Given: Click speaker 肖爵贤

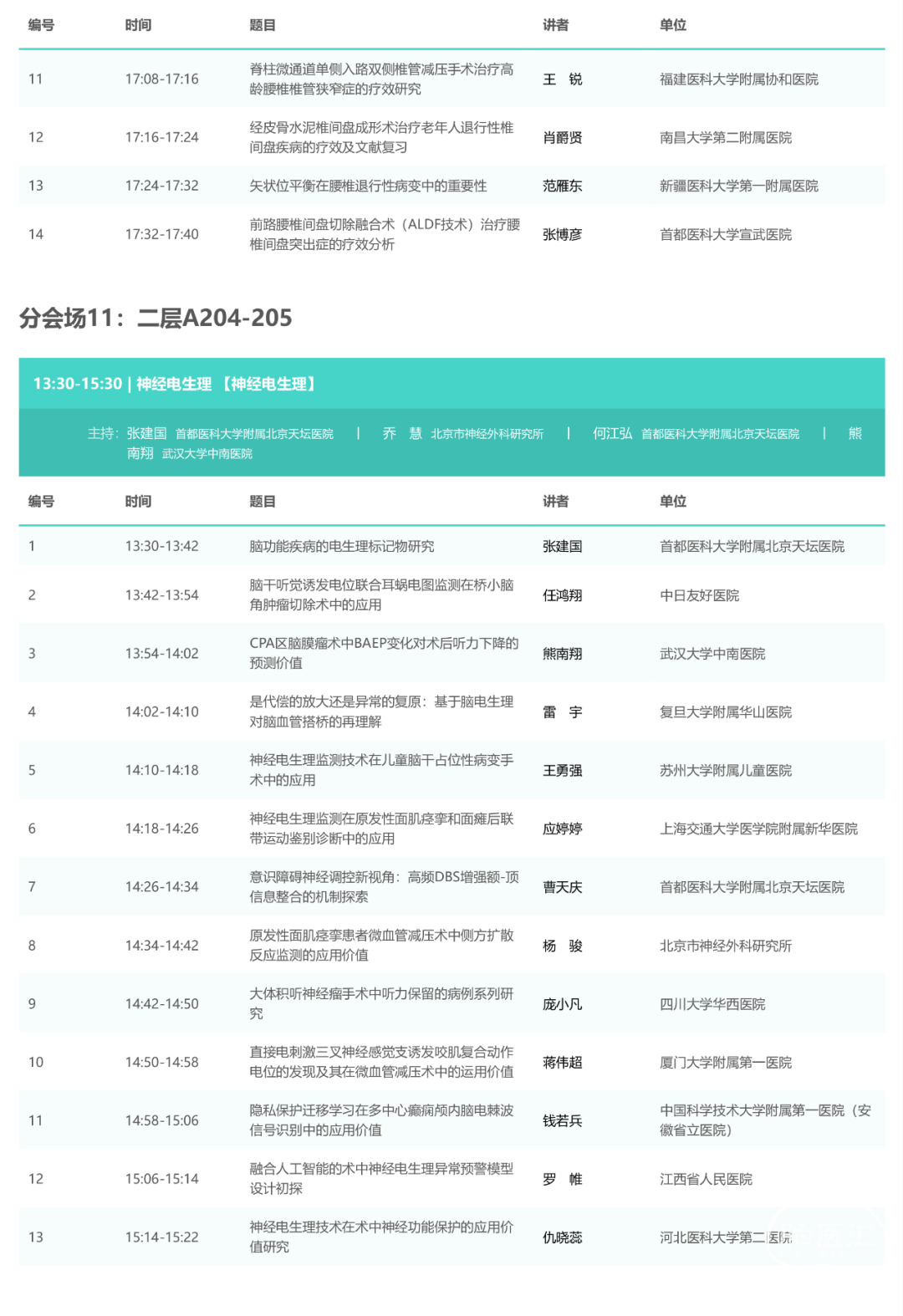Looking at the screenshot, I should [562, 138].
